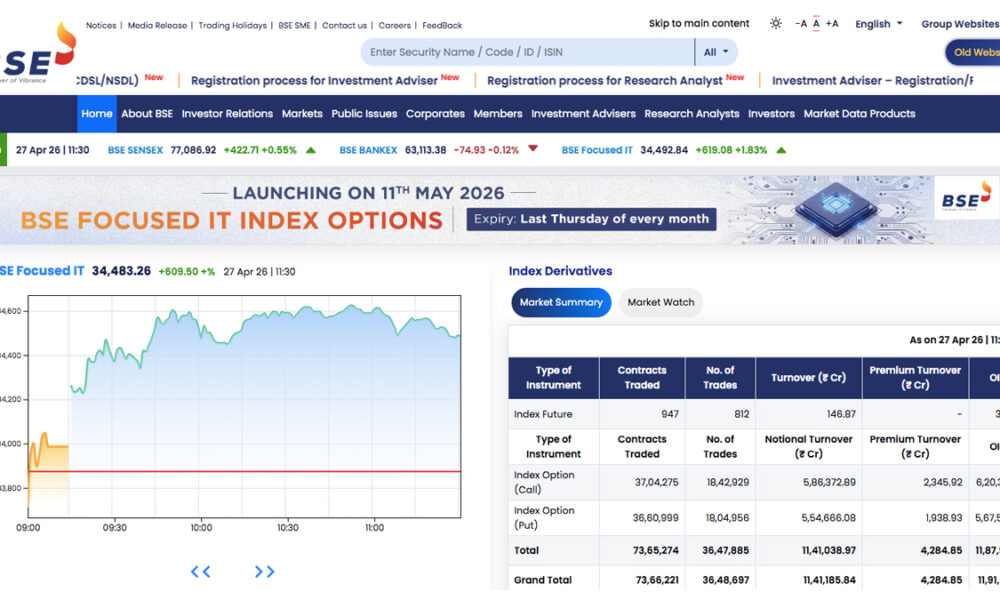Decrease font size with -A

[x=800, y=24]
